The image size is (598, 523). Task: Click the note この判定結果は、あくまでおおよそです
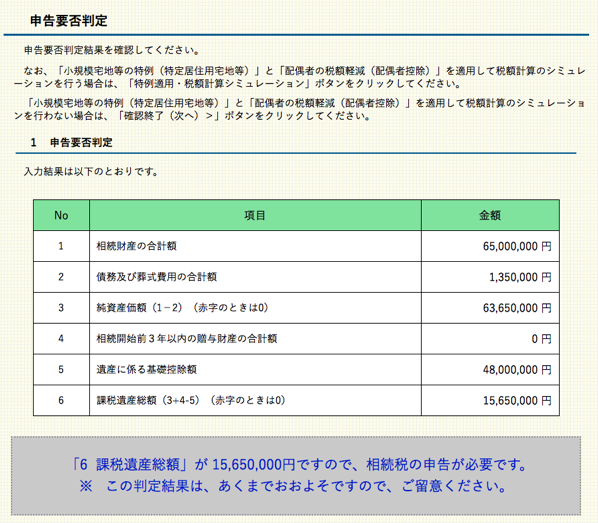tap(293, 486)
